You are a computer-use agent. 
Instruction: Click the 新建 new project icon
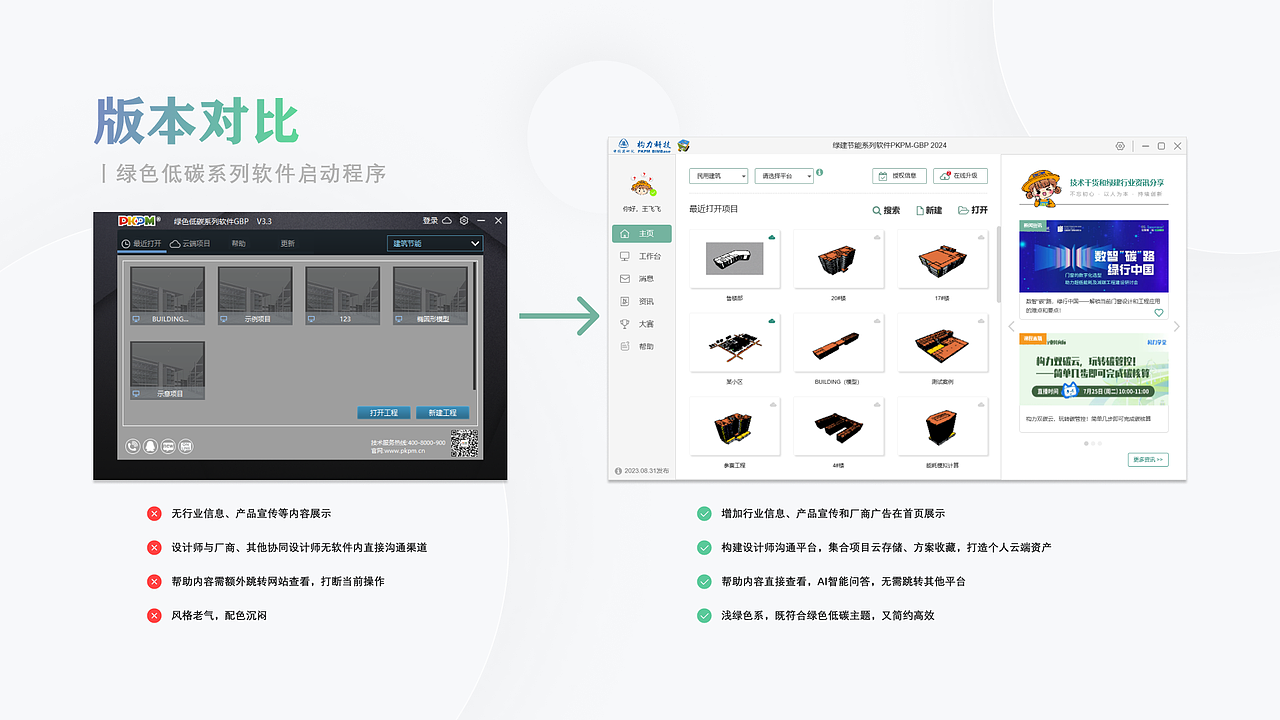pyautogui.click(x=921, y=211)
